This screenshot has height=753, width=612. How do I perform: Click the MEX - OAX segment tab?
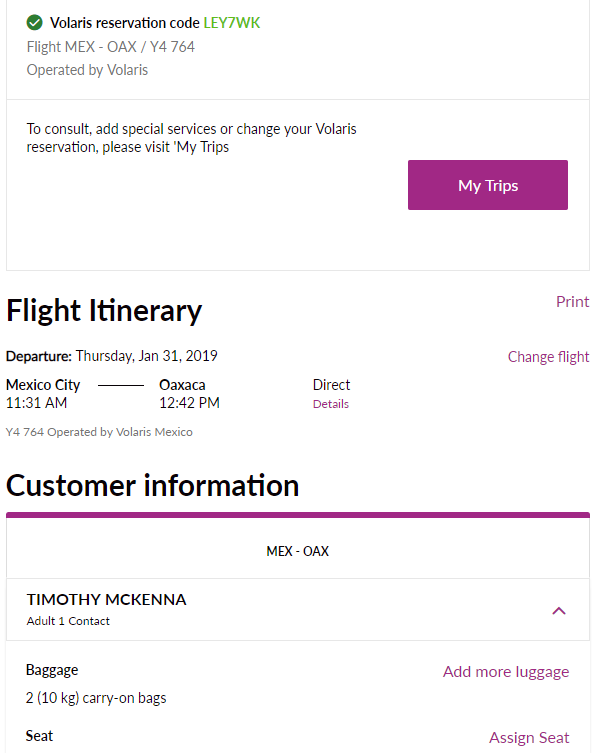[298, 551]
